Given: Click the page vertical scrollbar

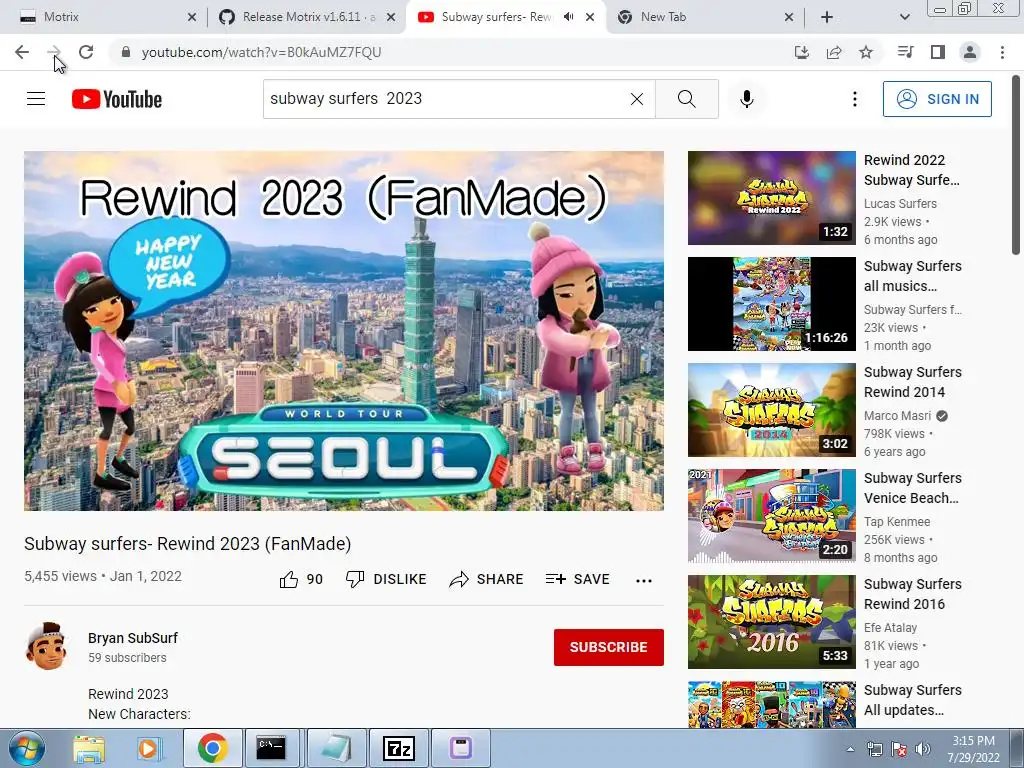Looking at the screenshot, I should point(1016,165).
